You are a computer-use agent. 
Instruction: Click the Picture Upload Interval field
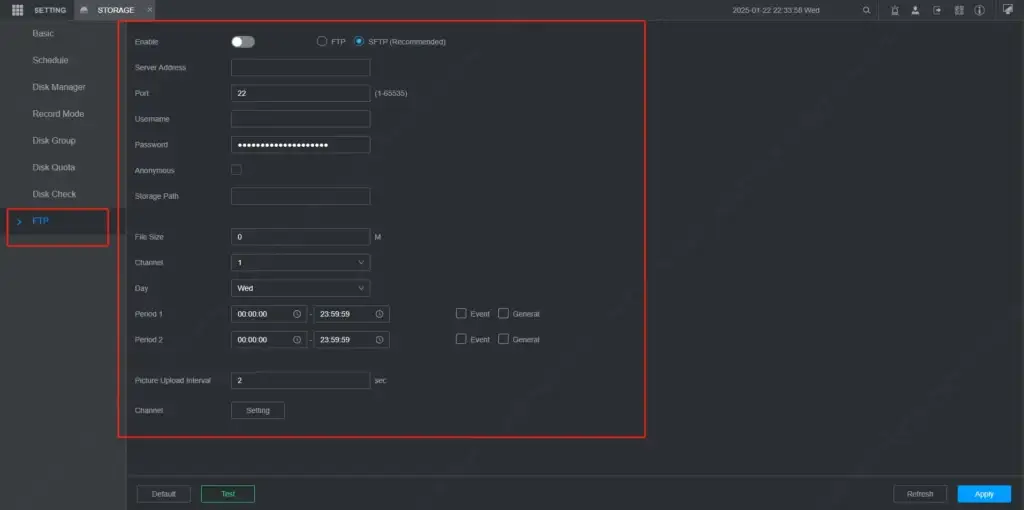300,380
